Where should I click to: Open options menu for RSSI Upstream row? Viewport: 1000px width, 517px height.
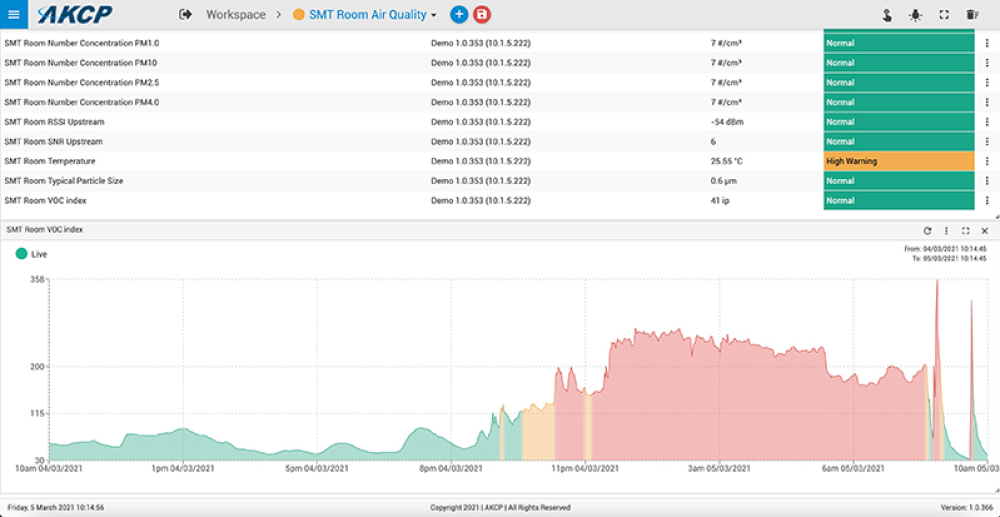point(987,122)
